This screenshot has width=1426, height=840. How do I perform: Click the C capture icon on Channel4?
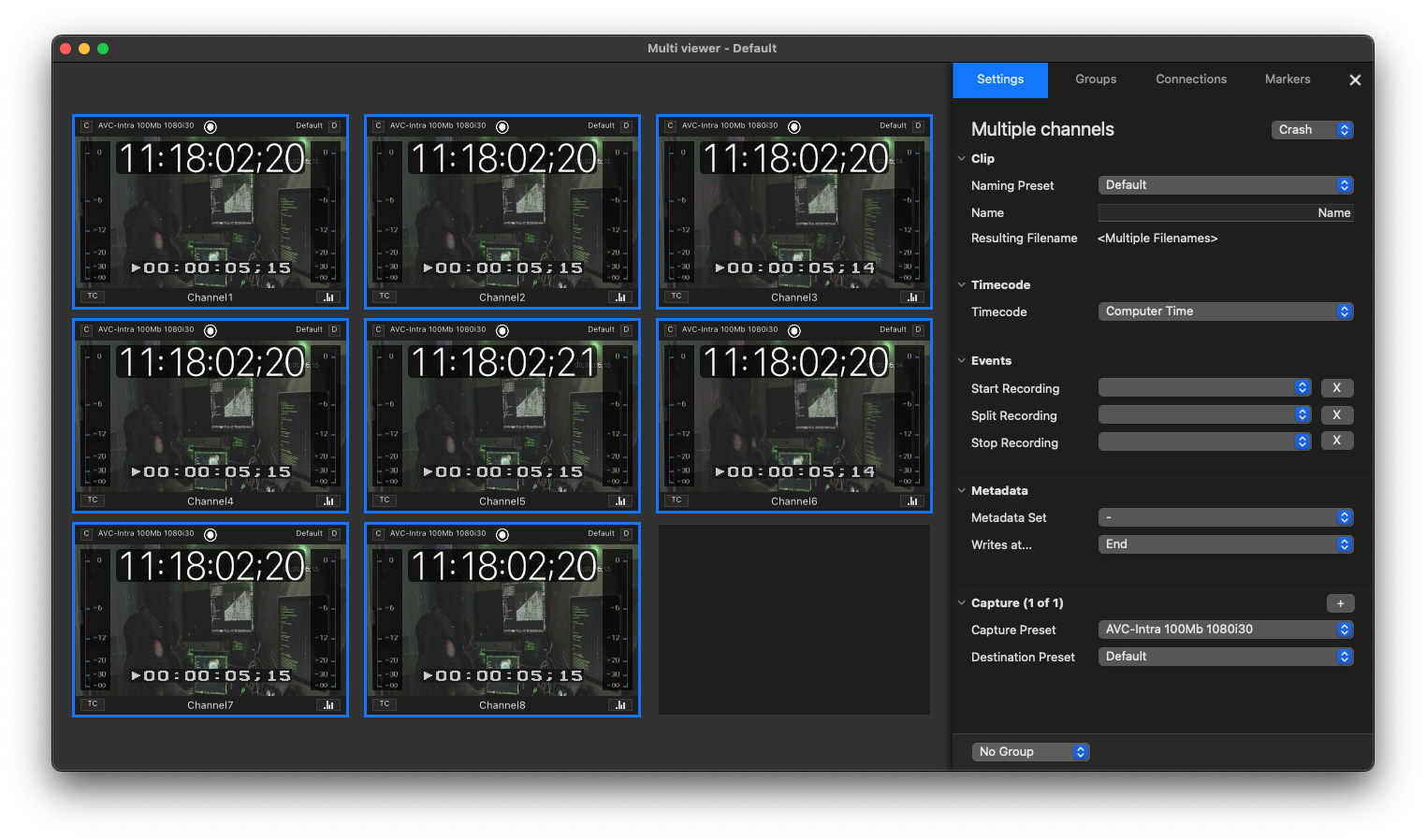(86, 330)
